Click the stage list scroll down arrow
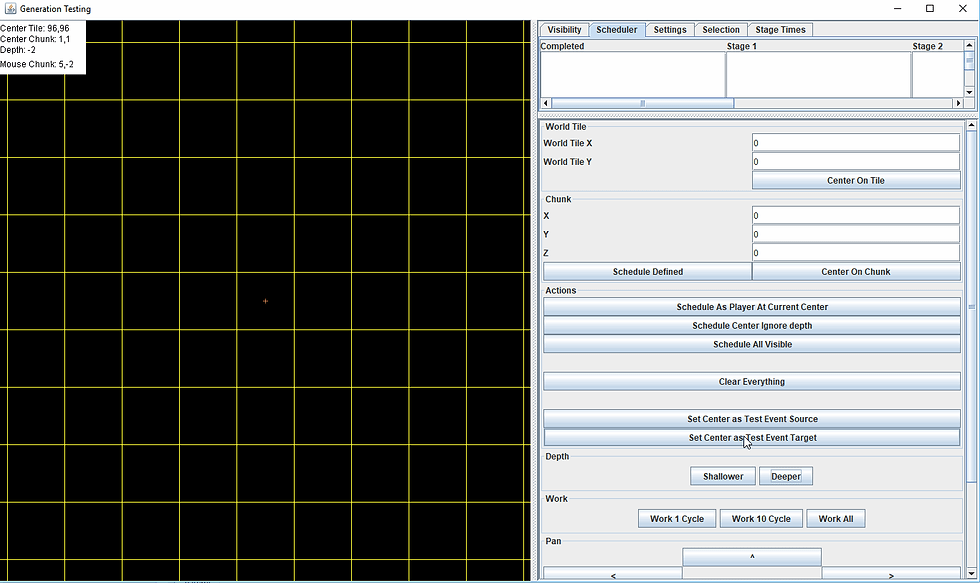980x583 pixels. click(x=969, y=92)
